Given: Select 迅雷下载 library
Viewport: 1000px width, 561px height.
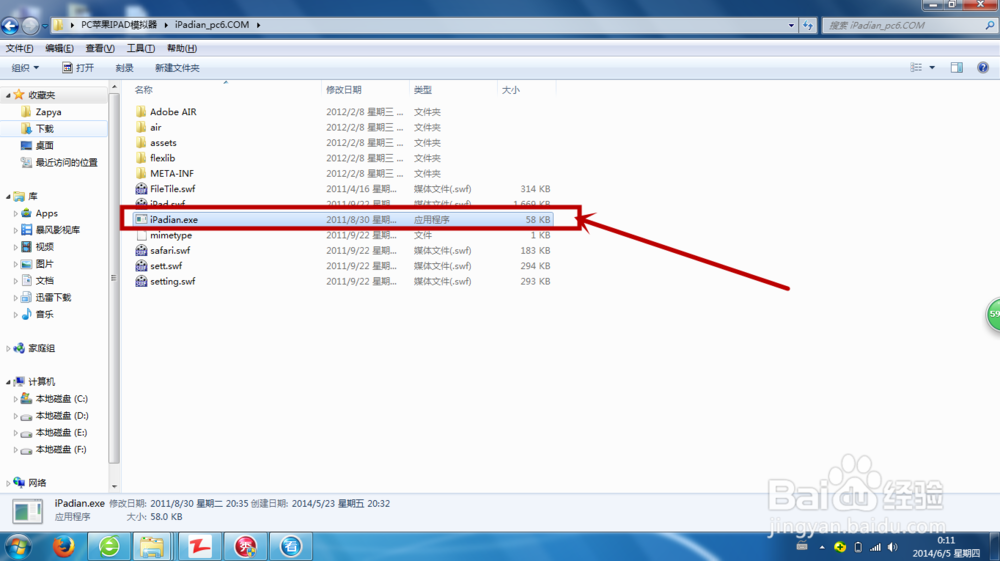Looking at the screenshot, I should click(x=53, y=298).
